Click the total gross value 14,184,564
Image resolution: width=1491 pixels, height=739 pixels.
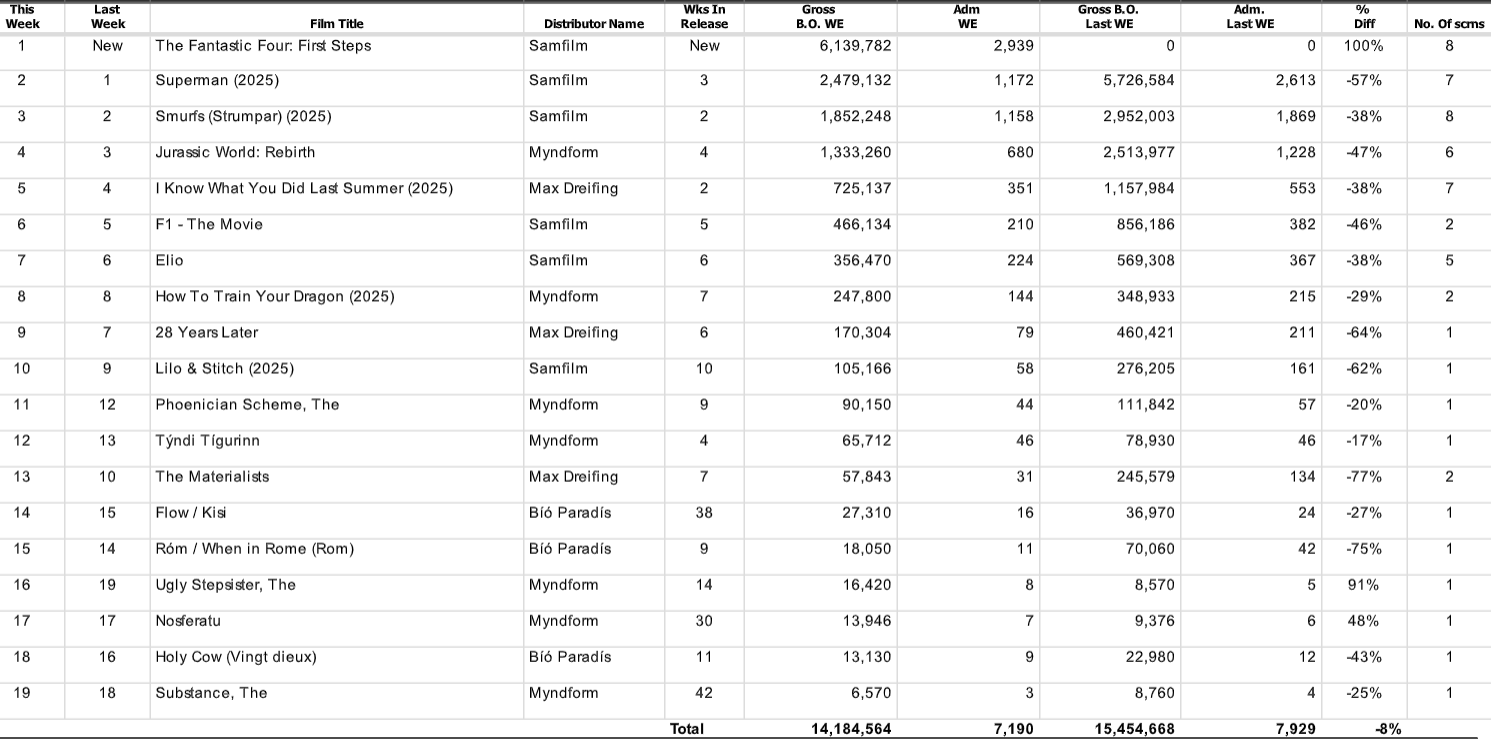[x=850, y=729]
